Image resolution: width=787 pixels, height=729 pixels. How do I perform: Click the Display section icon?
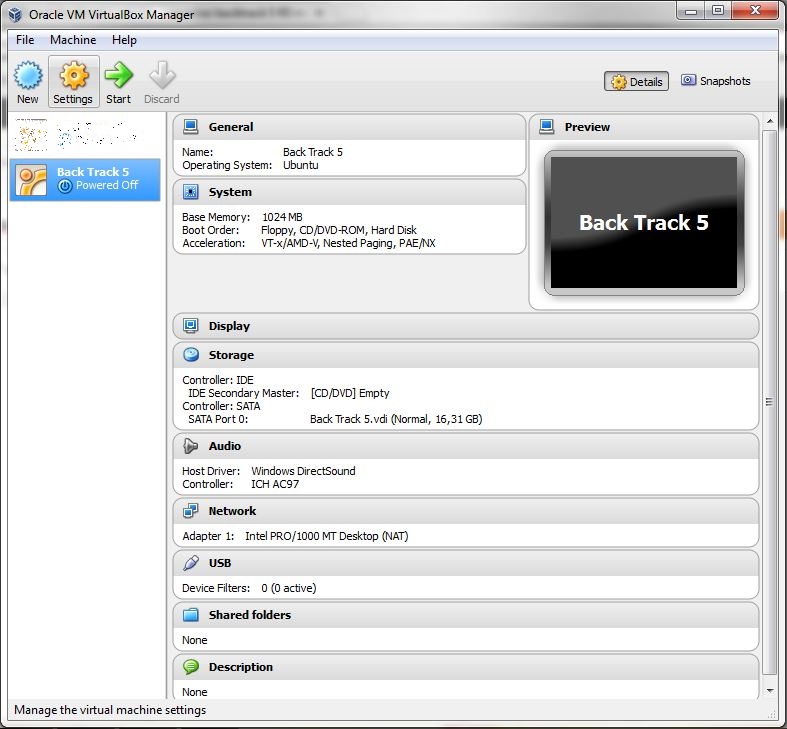(x=191, y=326)
